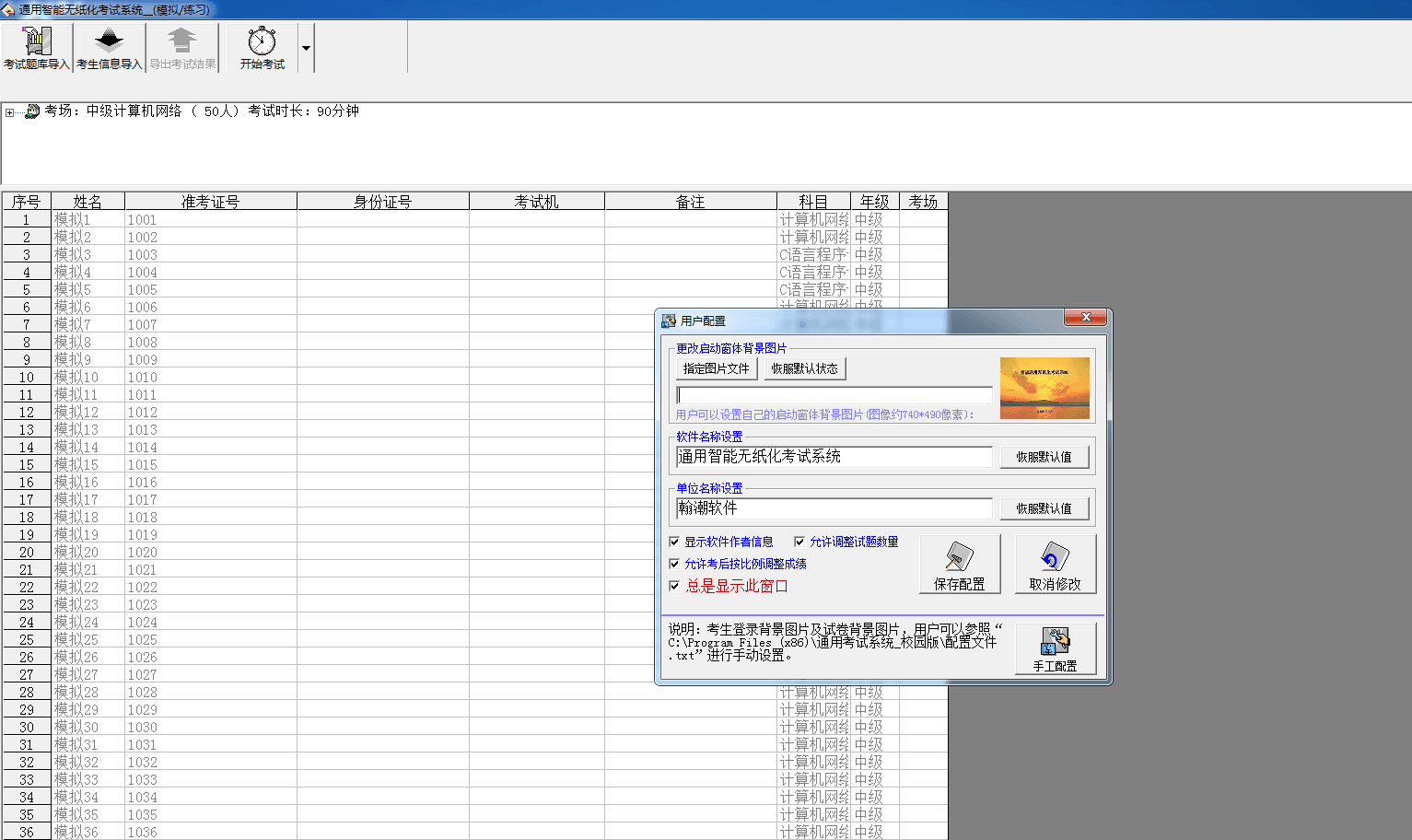The height and width of the screenshot is (840, 1412).
Task: Uncheck 显示软件作者信息 checkbox
Action: [674, 542]
